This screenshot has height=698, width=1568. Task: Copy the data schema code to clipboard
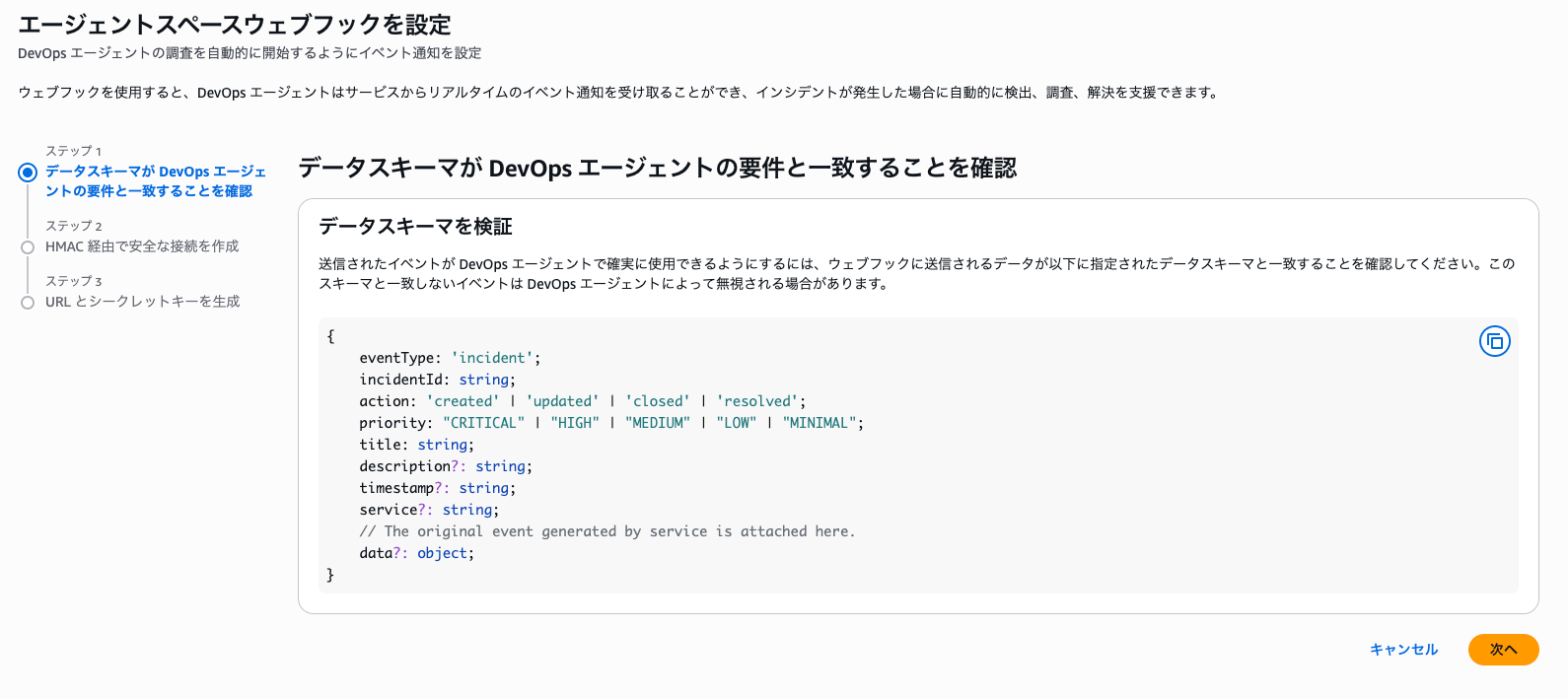pos(1494,341)
